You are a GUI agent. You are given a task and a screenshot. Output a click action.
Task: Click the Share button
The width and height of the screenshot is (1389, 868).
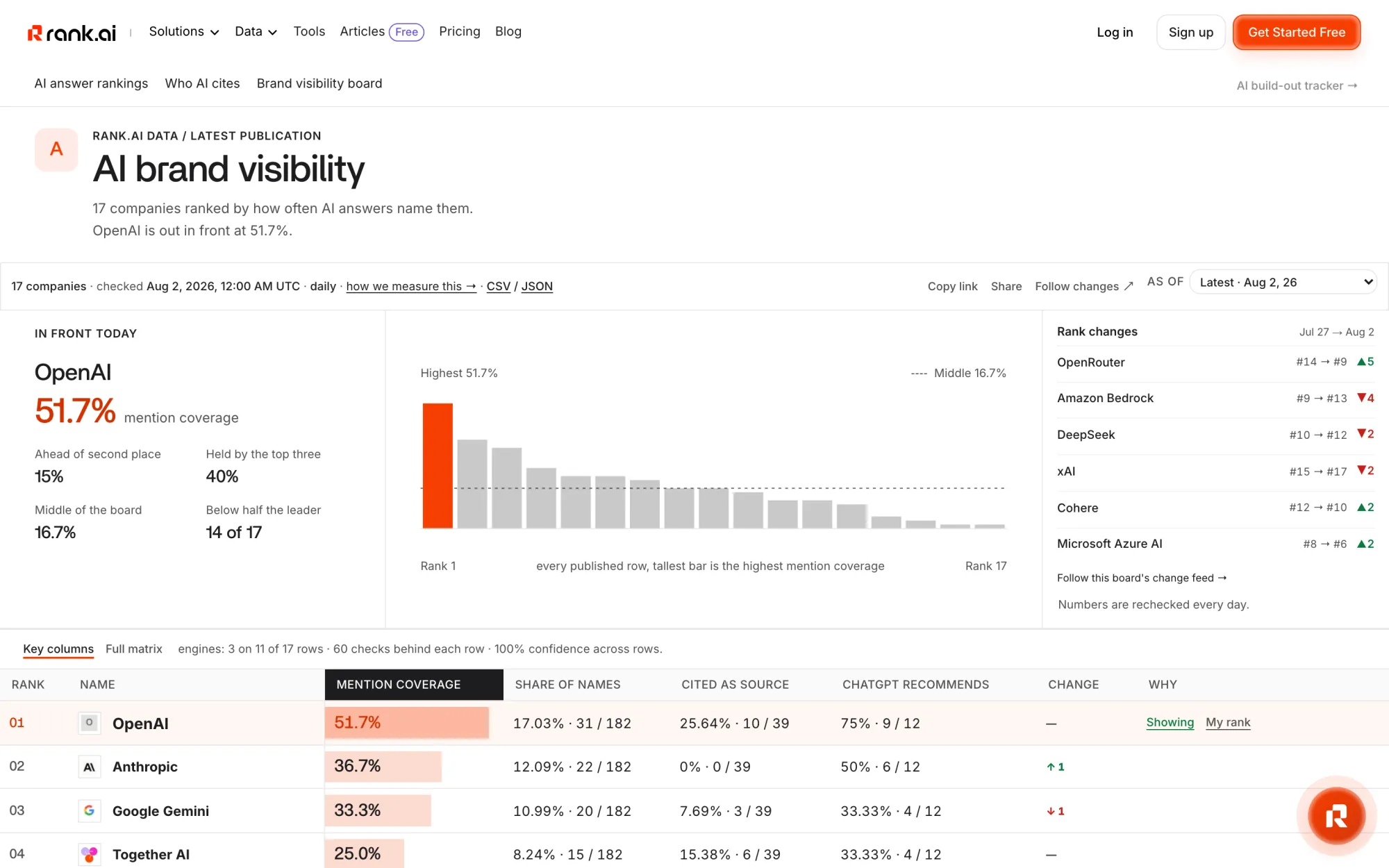[1006, 286]
